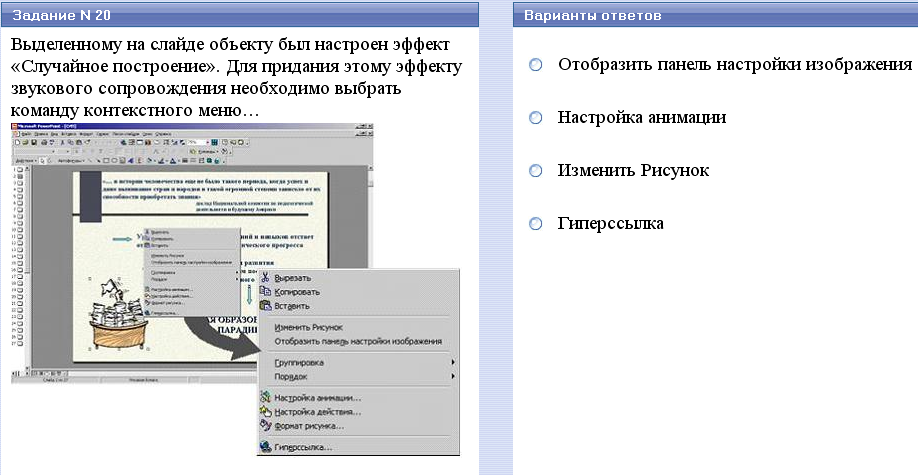
Task: Select the Rectangle tool on drawing toolbar
Action: pyautogui.click(x=106, y=160)
